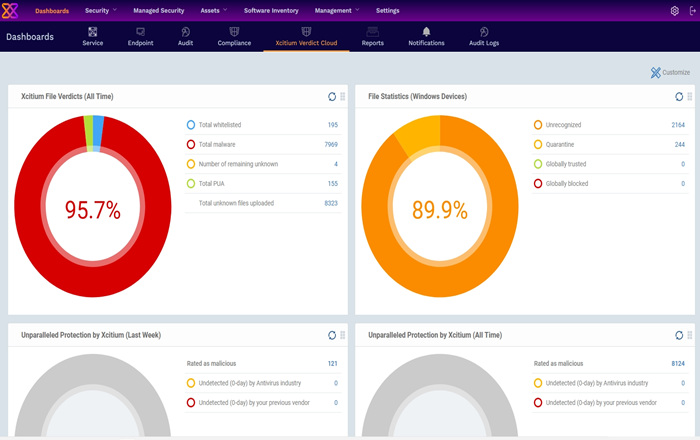Viewport: 700px width, 440px height.
Task: Click the Last Week Rated as malicious count 121
Action: click(x=333, y=364)
